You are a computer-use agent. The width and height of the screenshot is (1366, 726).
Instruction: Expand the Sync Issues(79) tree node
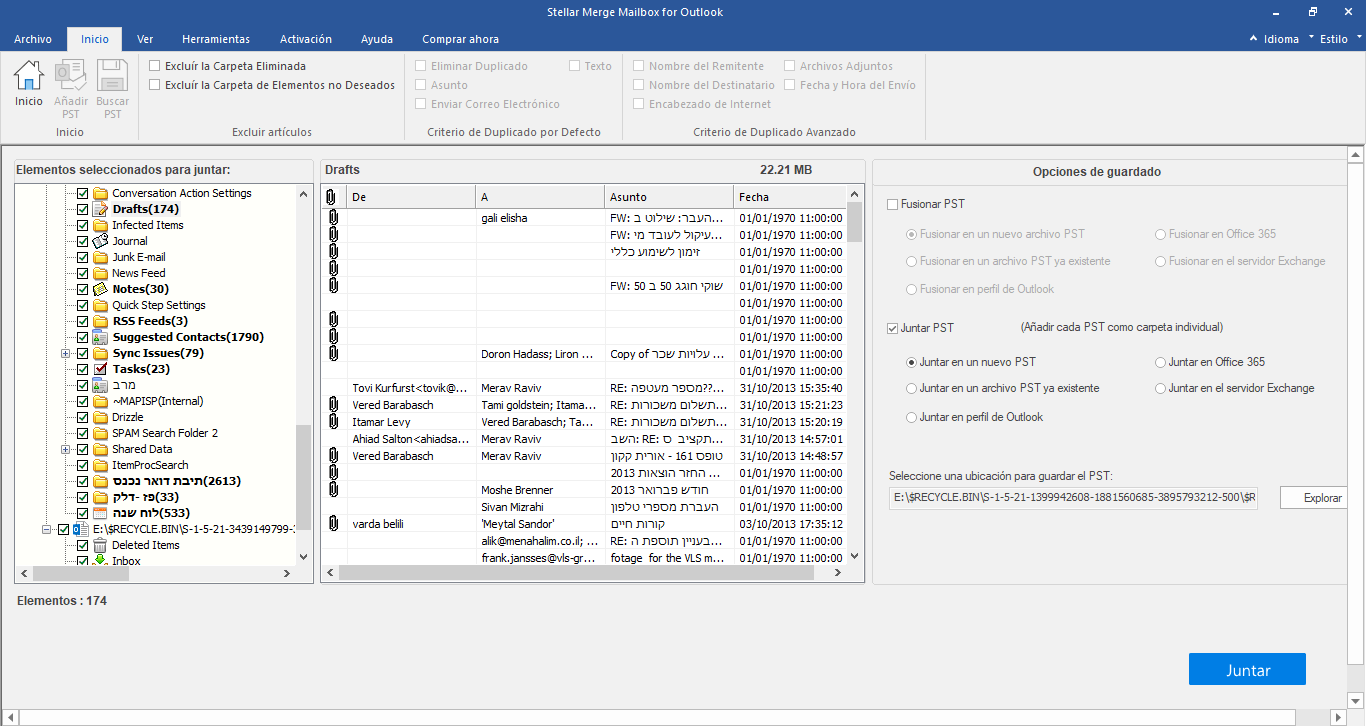(65, 353)
